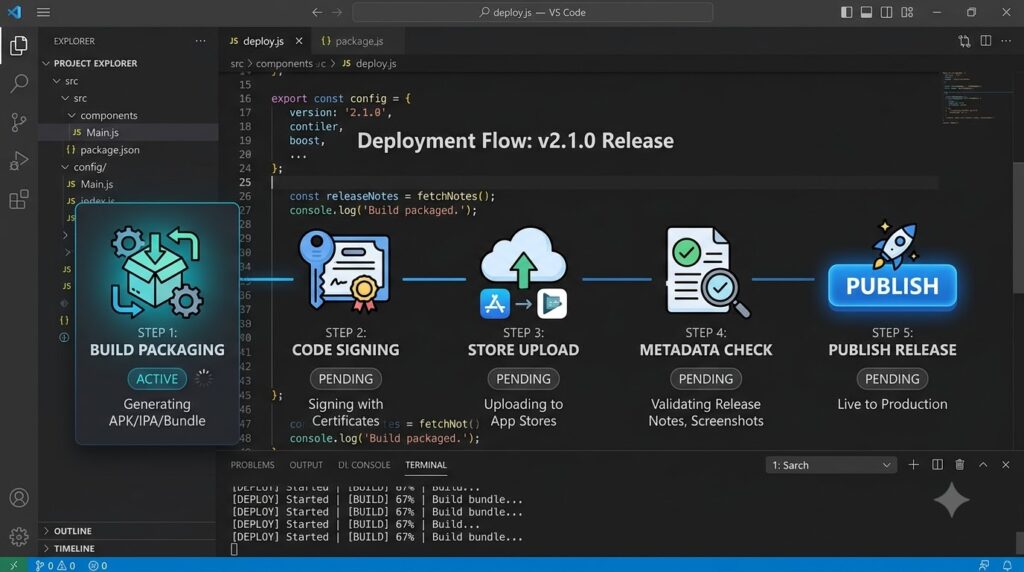Select the Store Upload cloud icon
The width and height of the screenshot is (1024, 572).
[523, 259]
